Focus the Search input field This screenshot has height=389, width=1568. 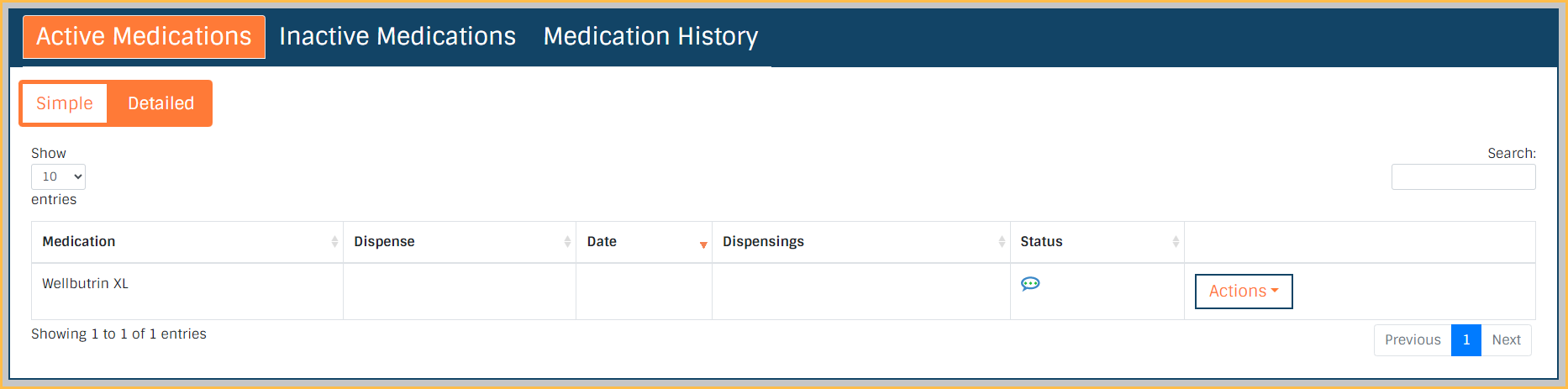1463,177
